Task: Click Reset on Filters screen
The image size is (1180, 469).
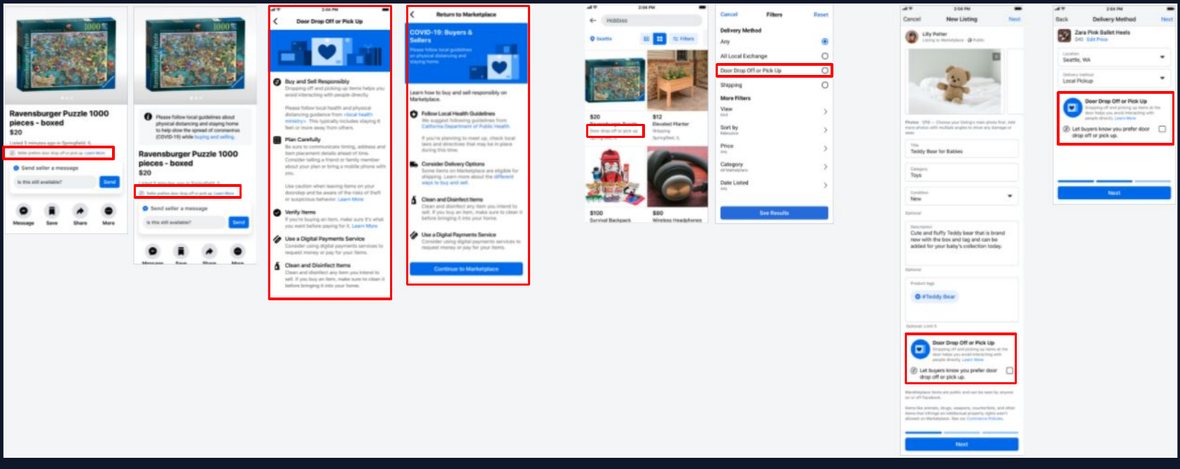Action: 820,14
